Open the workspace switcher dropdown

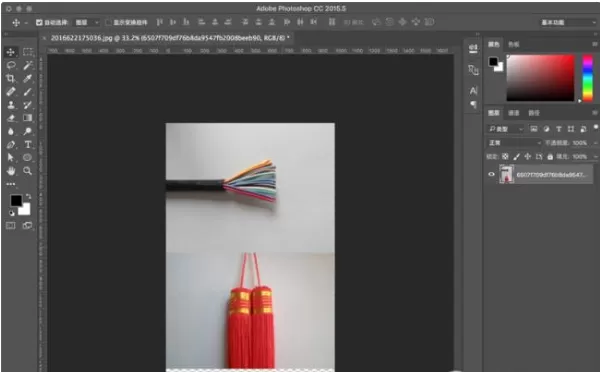tap(568, 23)
